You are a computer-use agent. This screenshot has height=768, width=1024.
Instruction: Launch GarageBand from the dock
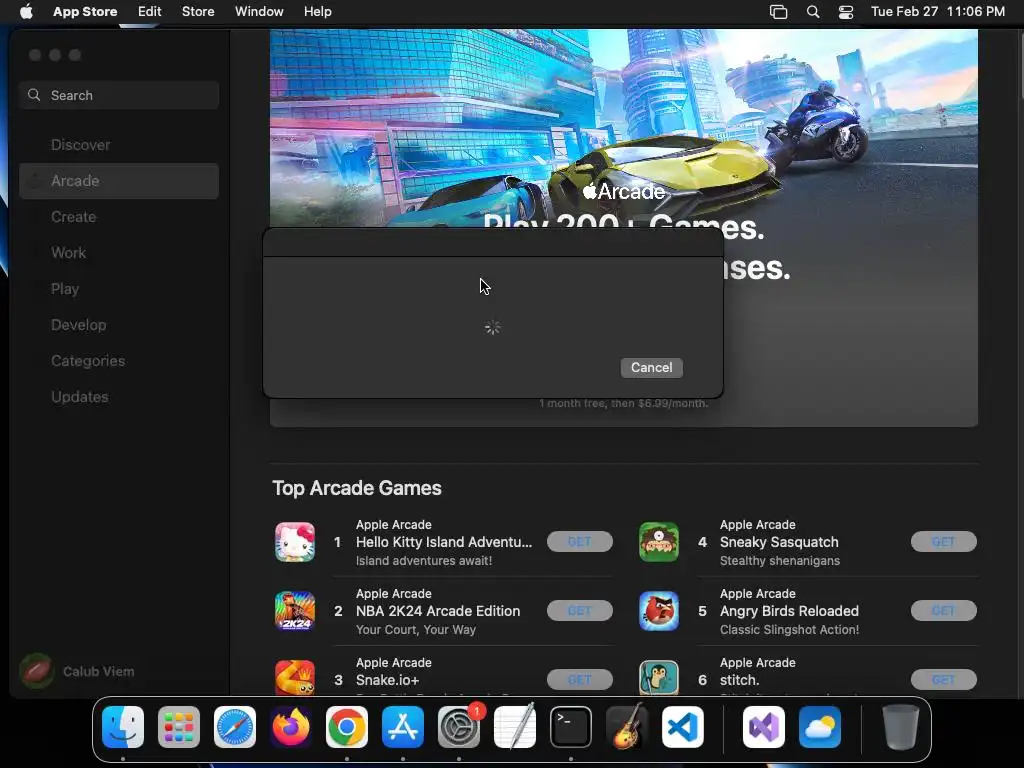pos(627,727)
